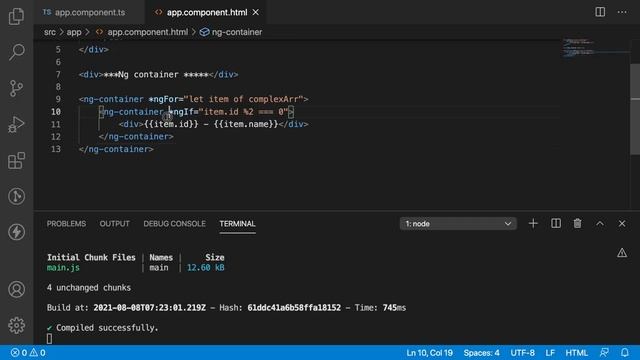Open notifications bell in status bar
640x360 pixels.
click(624, 353)
